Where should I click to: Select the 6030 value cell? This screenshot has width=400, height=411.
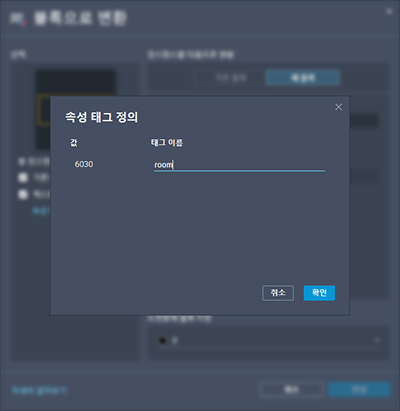tap(84, 164)
